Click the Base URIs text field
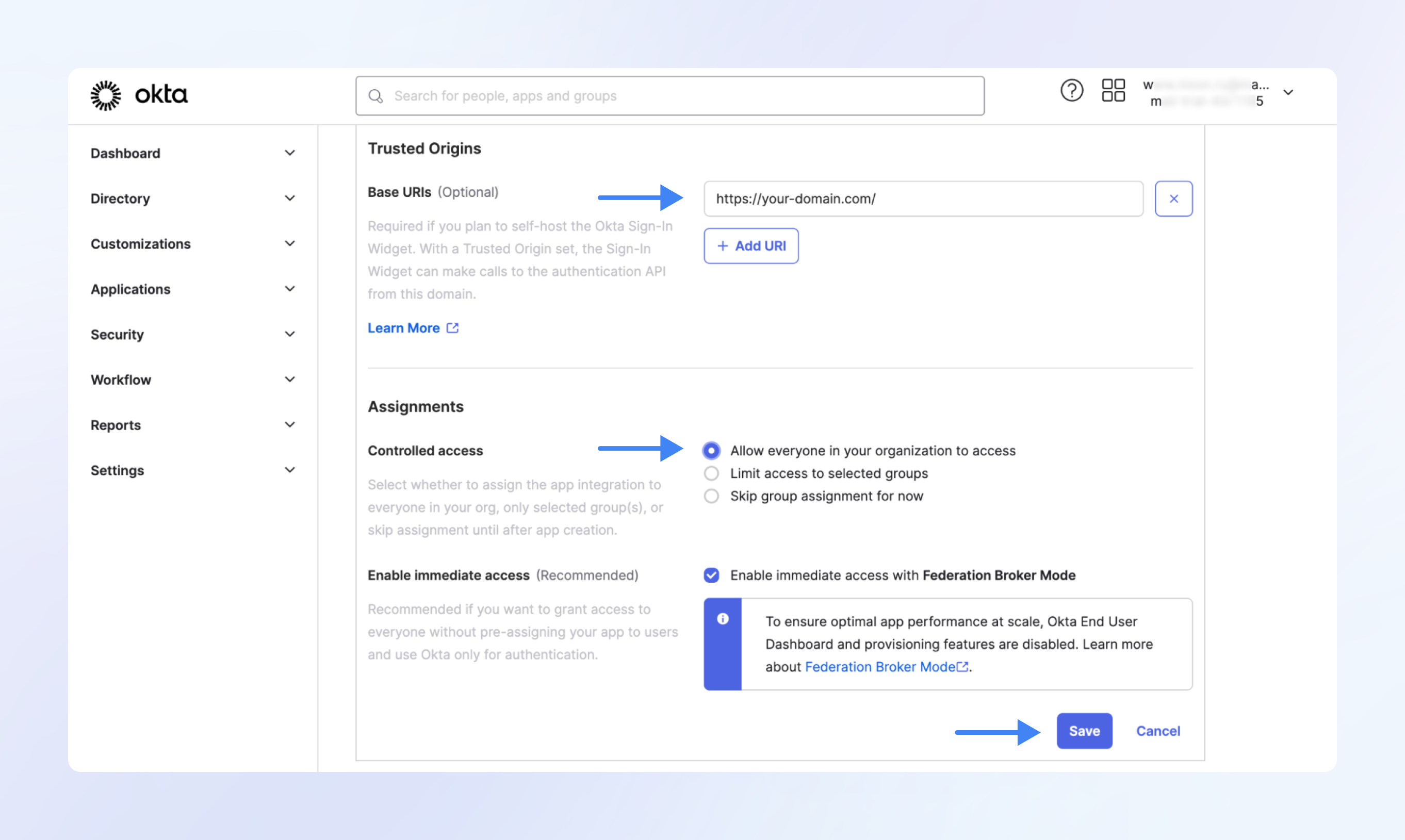Viewport: 1405px width, 840px height. point(923,199)
